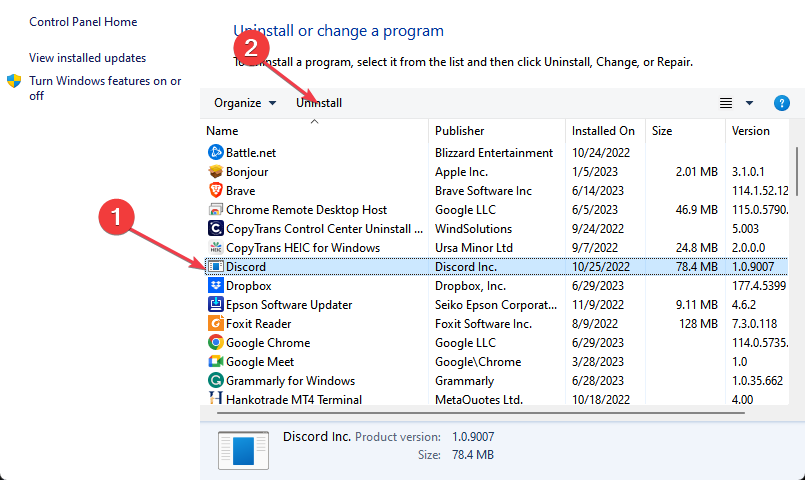Screen dimensions: 805x480
Task: Click version 1.0.35.662 cell
Action: pos(757,380)
